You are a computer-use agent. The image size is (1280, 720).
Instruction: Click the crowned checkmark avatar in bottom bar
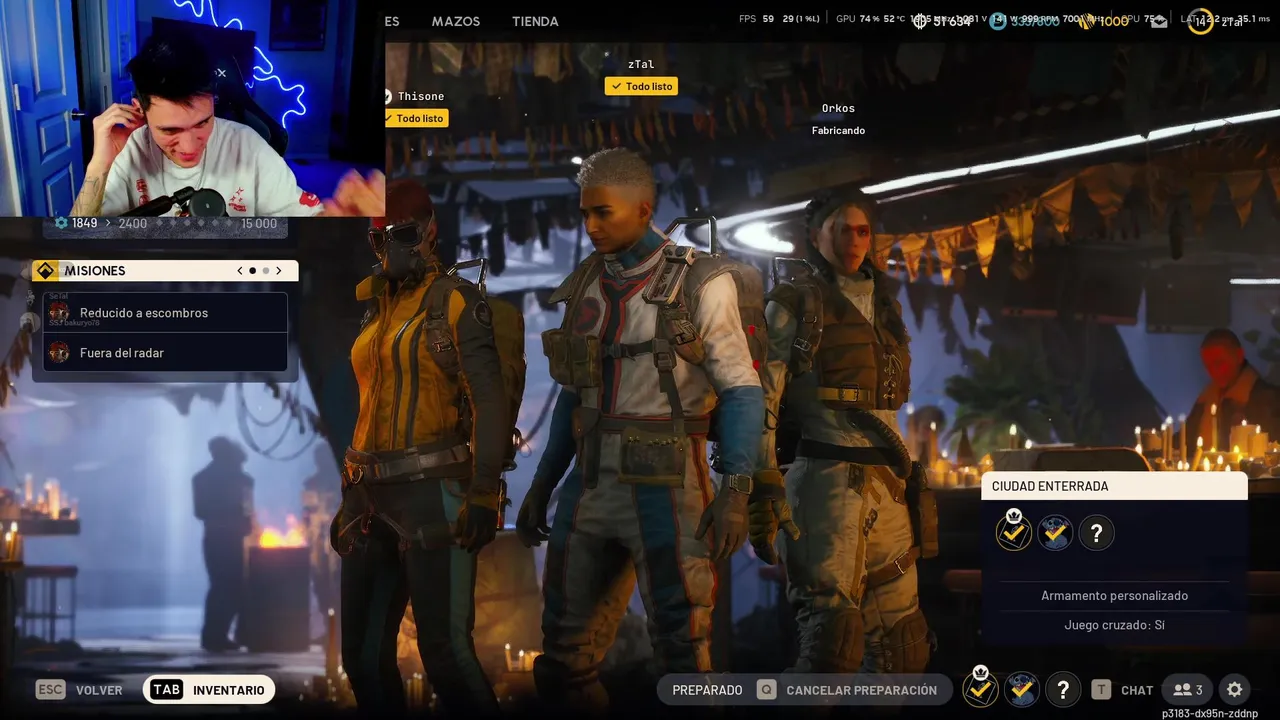point(980,688)
